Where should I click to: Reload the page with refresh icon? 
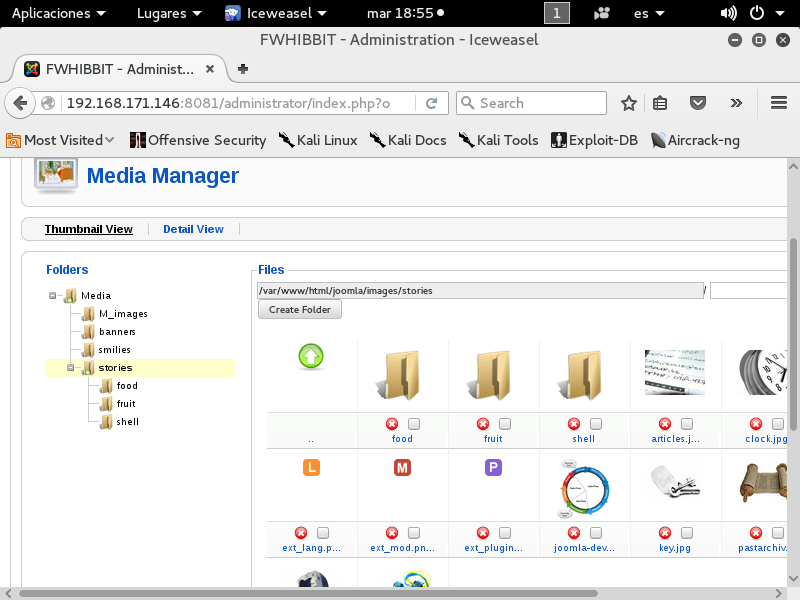[432, 103]
